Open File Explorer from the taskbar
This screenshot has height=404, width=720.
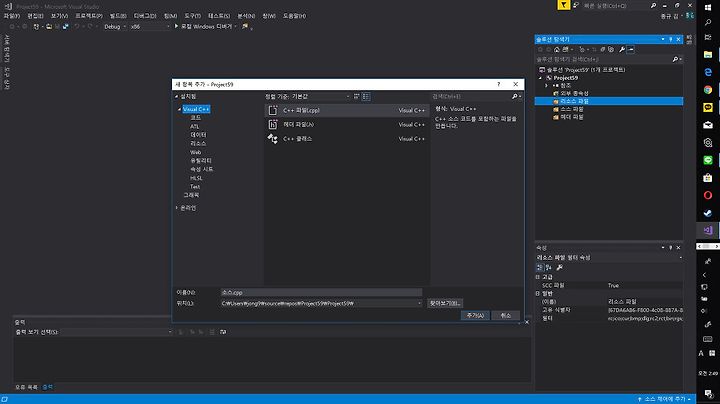click(x=708, y=55)
